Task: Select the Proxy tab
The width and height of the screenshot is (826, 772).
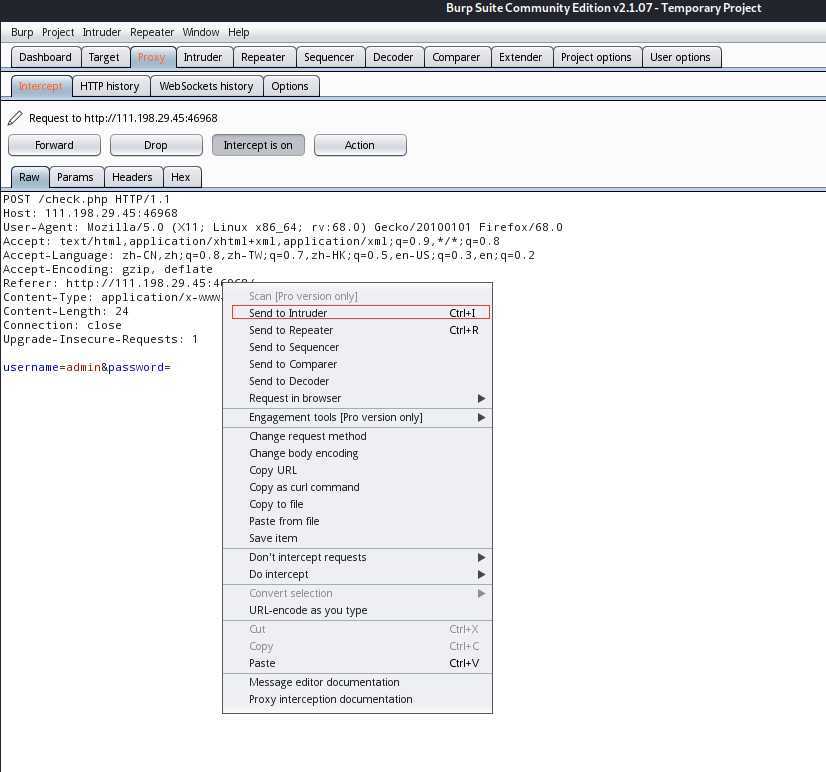Action: click(x=152, y=57)
